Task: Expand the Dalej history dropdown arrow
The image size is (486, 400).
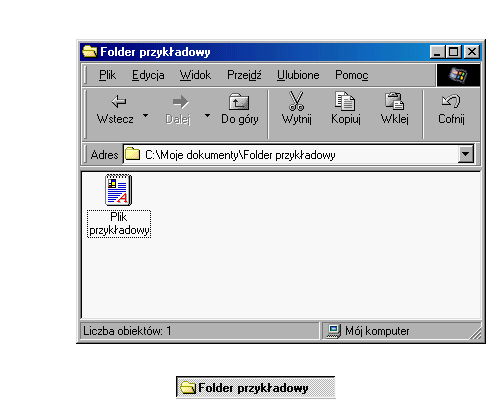Action: [207, 115]
